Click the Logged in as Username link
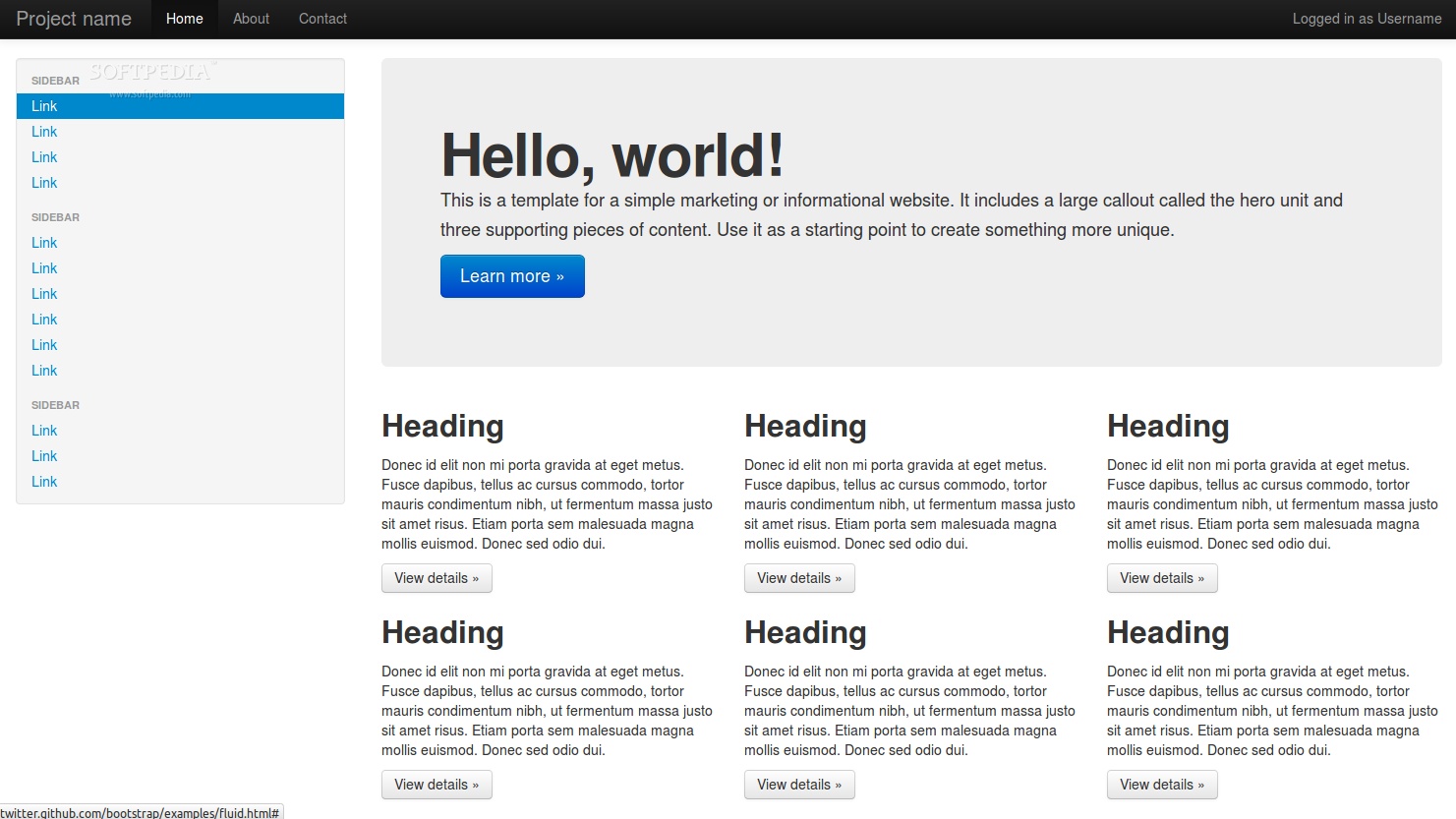 tap(1367, 19)
